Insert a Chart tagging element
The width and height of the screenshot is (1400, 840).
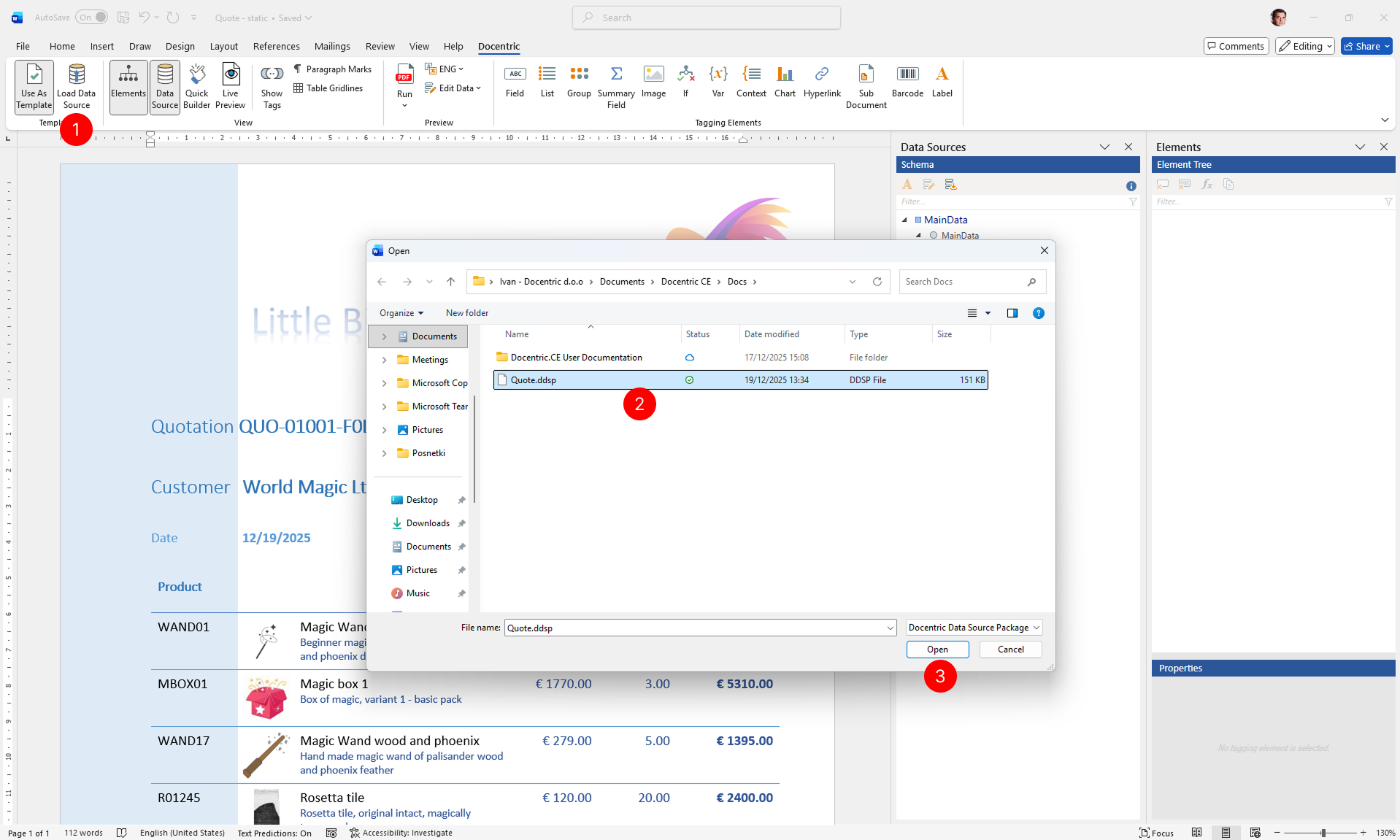coord(785,81)
